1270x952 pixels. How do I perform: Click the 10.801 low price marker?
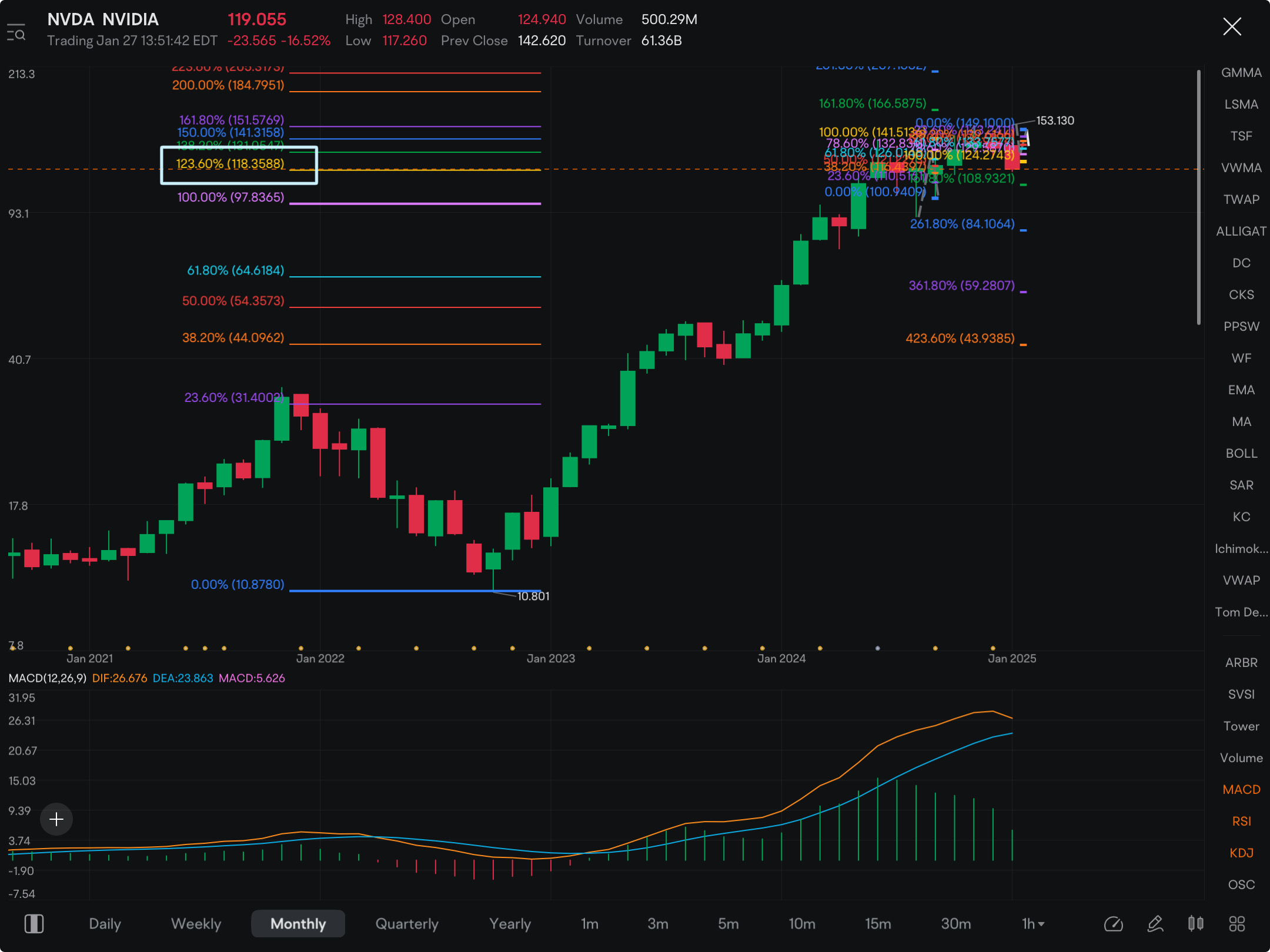click(x=533, y=596)
